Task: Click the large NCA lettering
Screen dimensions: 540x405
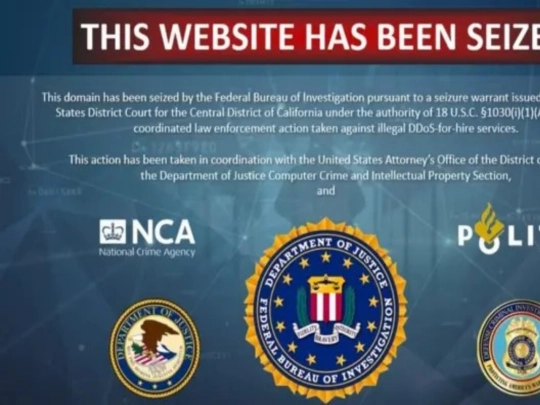Action: coord(164,231)
